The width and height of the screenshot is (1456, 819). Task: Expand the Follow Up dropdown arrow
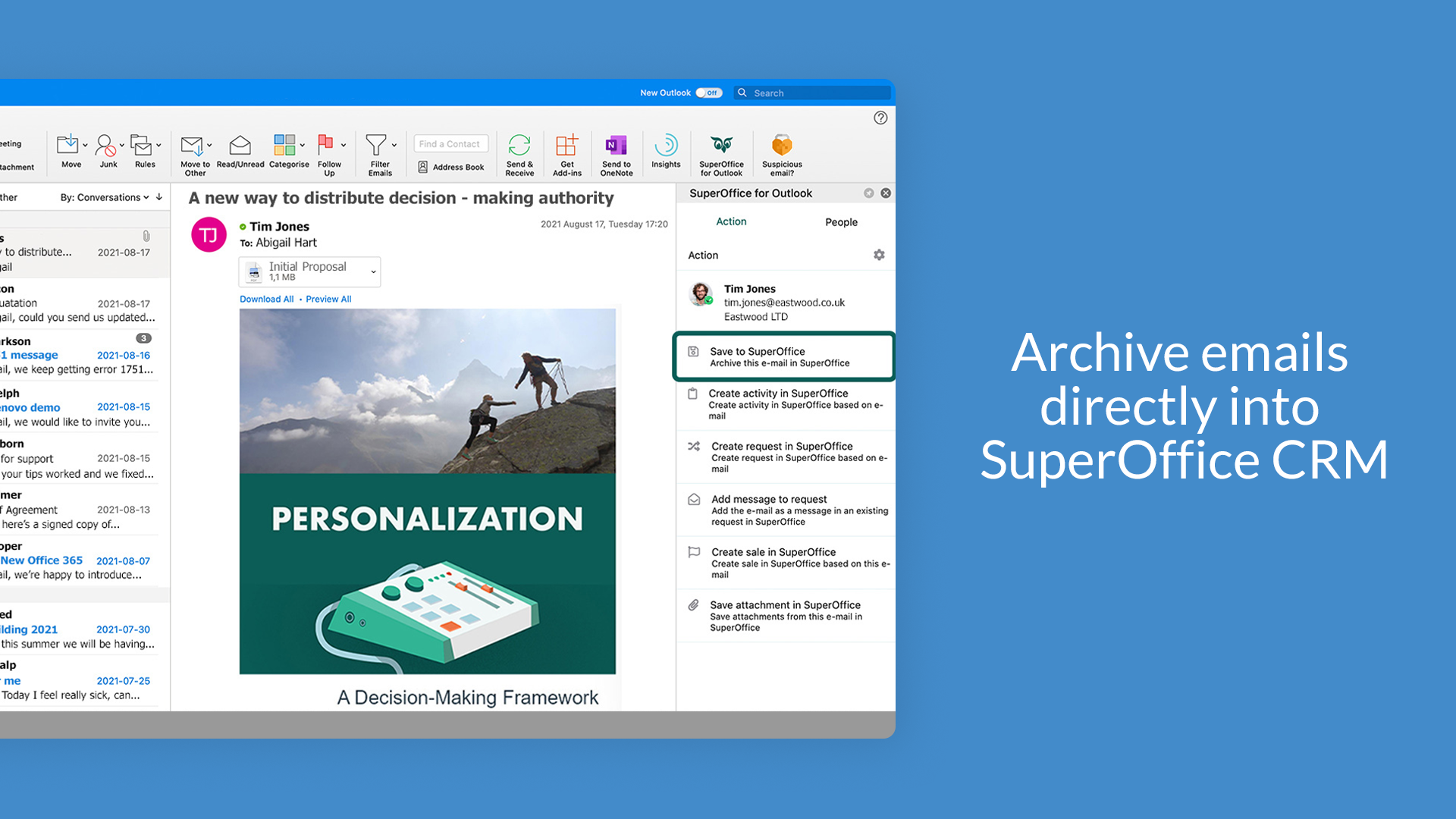(344, 145)
